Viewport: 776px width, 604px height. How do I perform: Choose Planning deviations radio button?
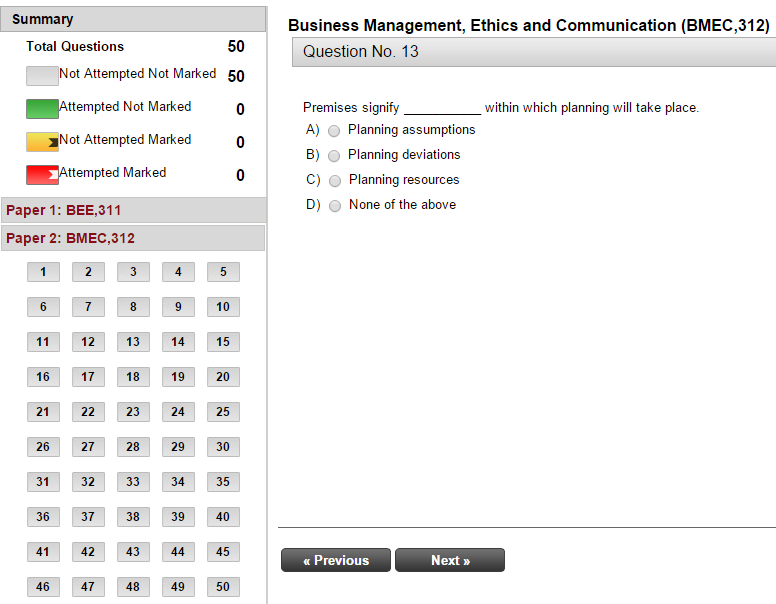[334, 155]
